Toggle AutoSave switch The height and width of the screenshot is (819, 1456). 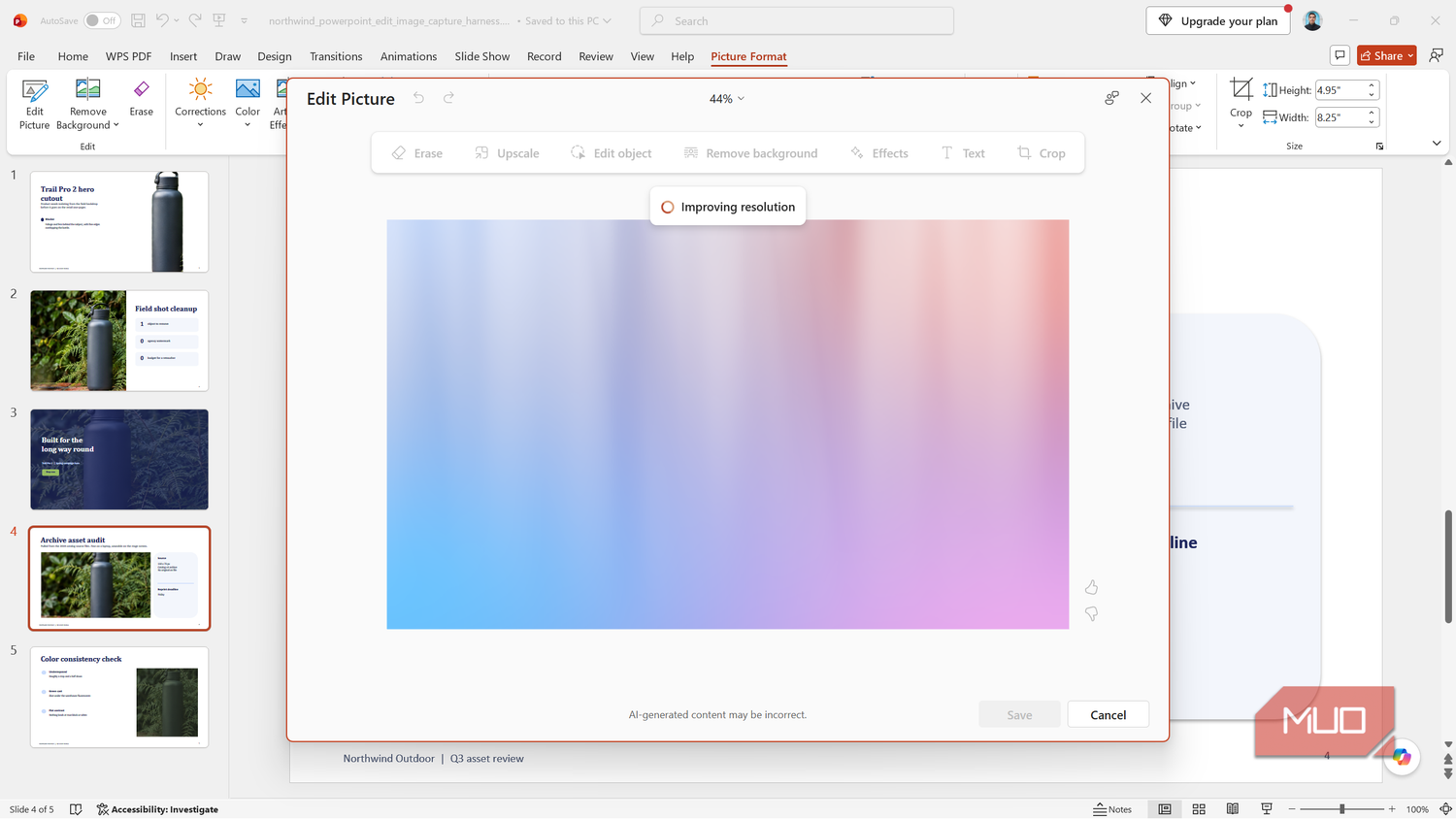pos(102,20)
